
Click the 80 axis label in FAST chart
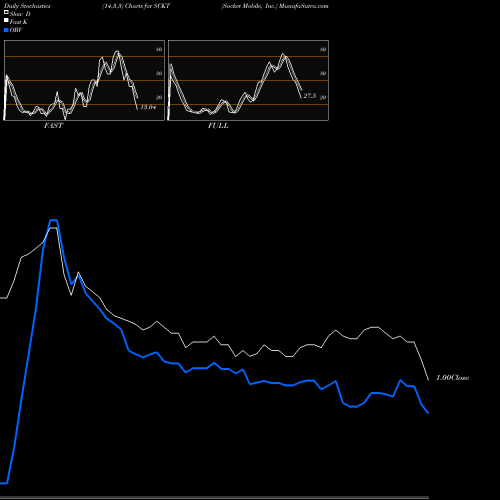click(x=159, y=49)
